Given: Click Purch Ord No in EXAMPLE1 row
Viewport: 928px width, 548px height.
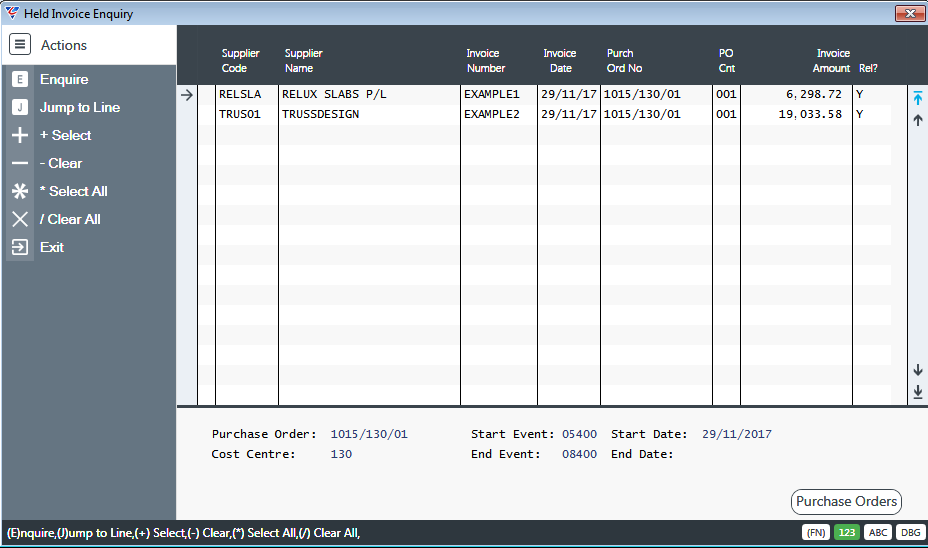Looking at the screenshot, I should tap(642, 94).
